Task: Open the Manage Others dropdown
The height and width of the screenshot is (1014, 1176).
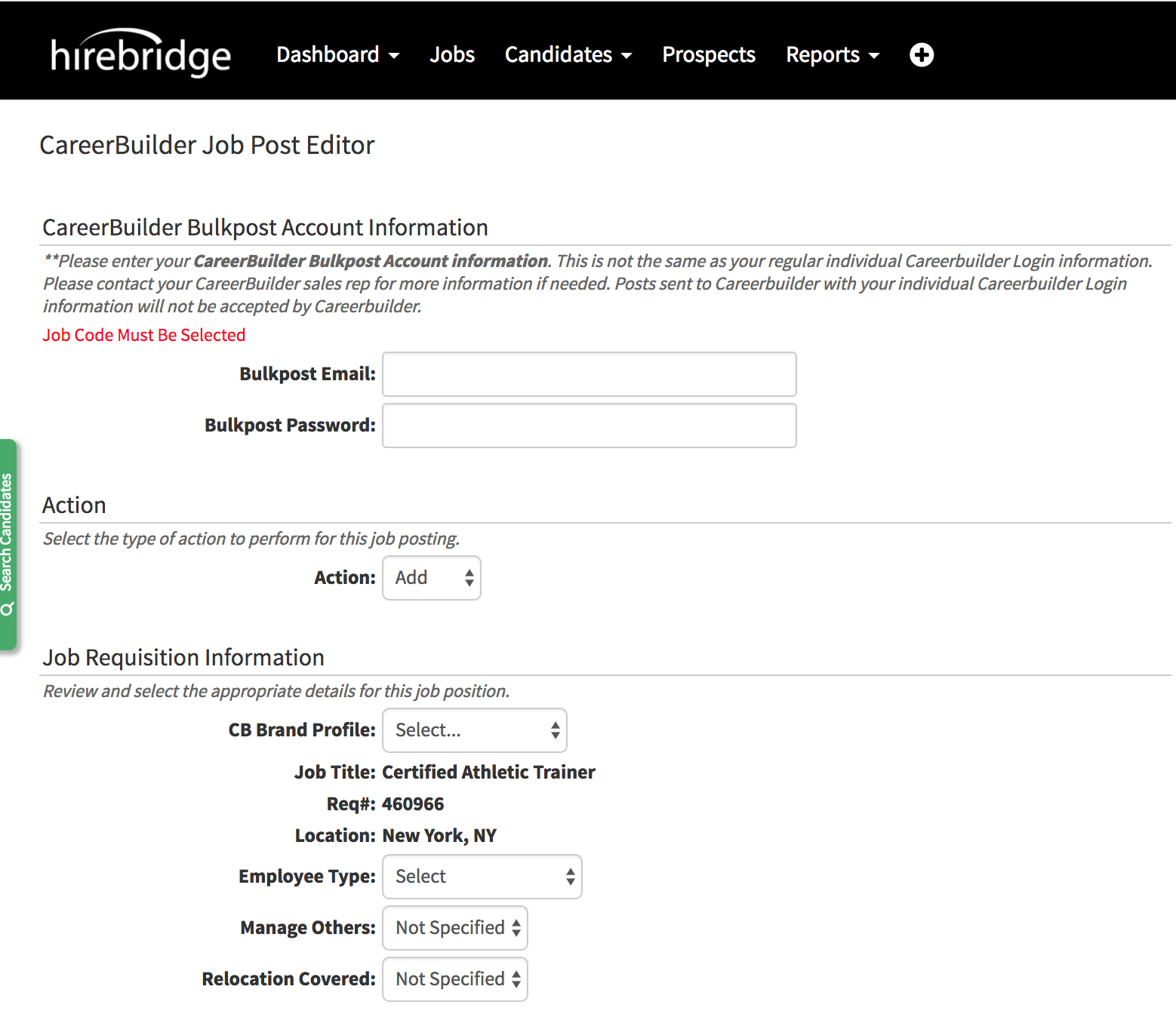Action: [455, 928]
